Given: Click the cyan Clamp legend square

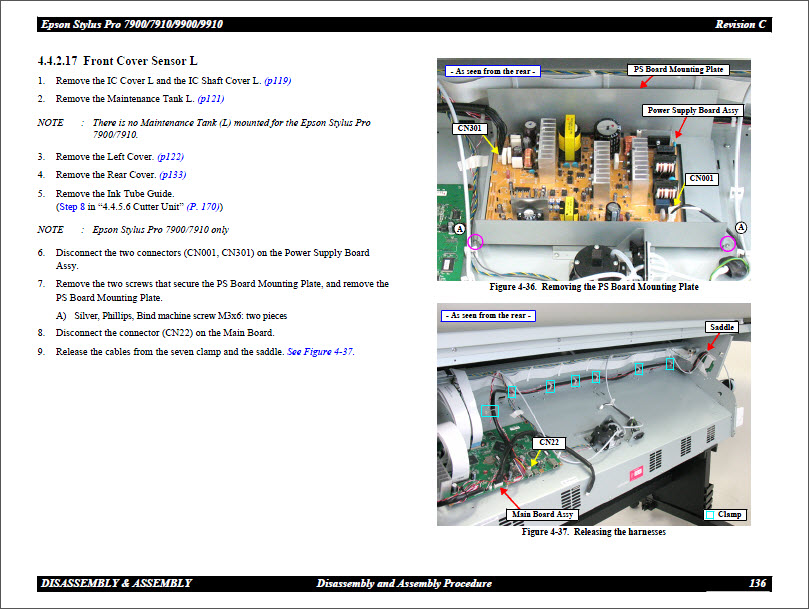Looking at the screenshot, I should click(x=709, y=514).
